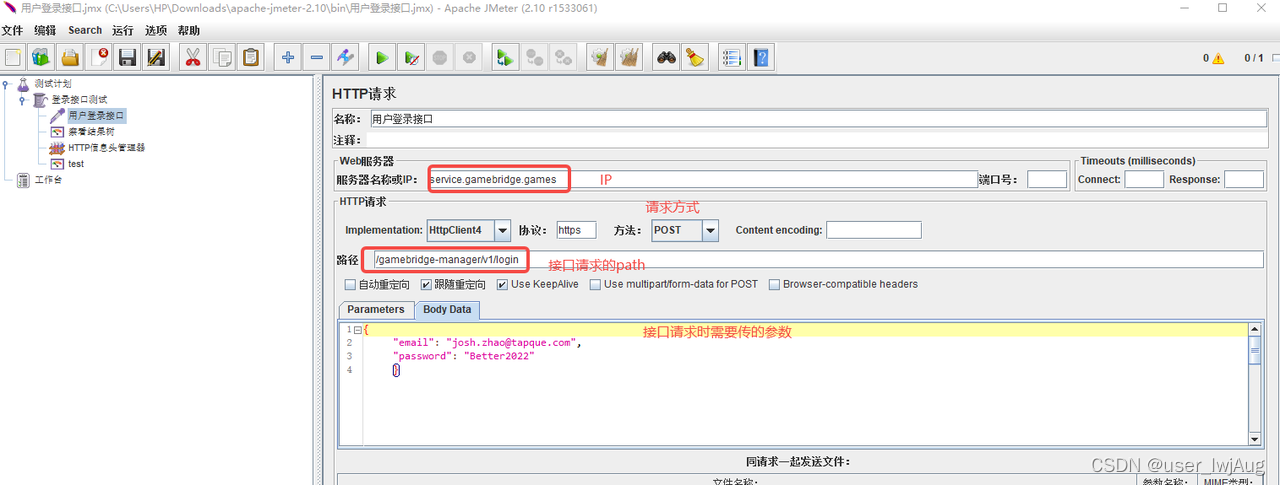Screen dimensions: 1280x485
Task: Click Remote Shutdown All icon
Action: [563, 57]
